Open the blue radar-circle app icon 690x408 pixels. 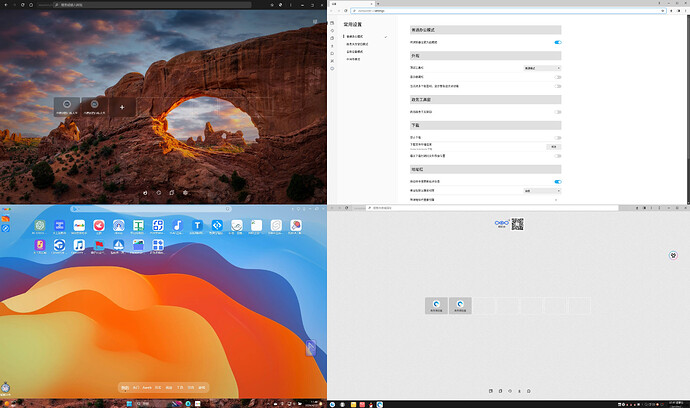pyautogui.click(x=118, y=225)
